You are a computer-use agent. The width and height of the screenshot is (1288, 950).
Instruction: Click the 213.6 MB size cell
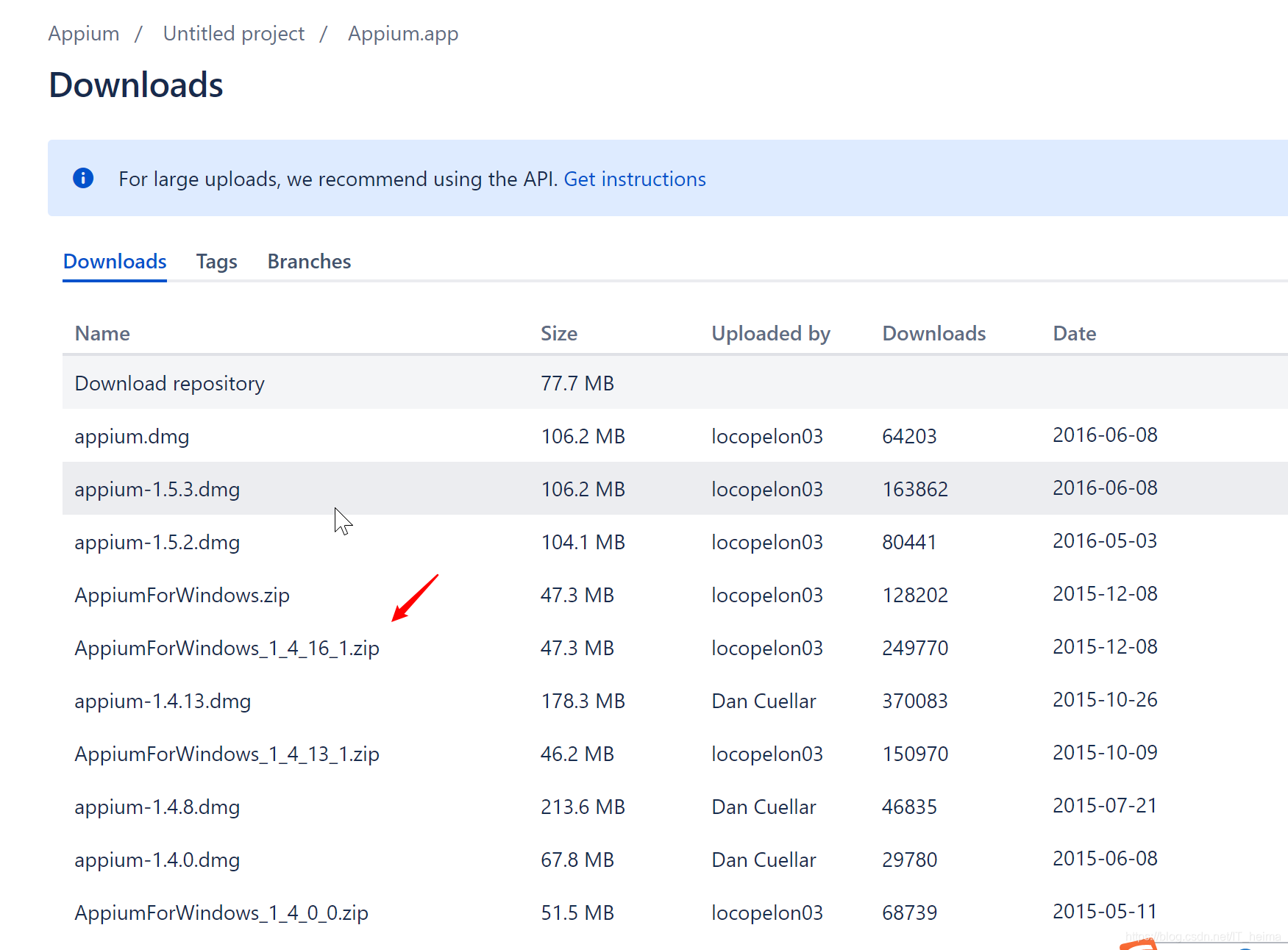(x=583, y=807)
